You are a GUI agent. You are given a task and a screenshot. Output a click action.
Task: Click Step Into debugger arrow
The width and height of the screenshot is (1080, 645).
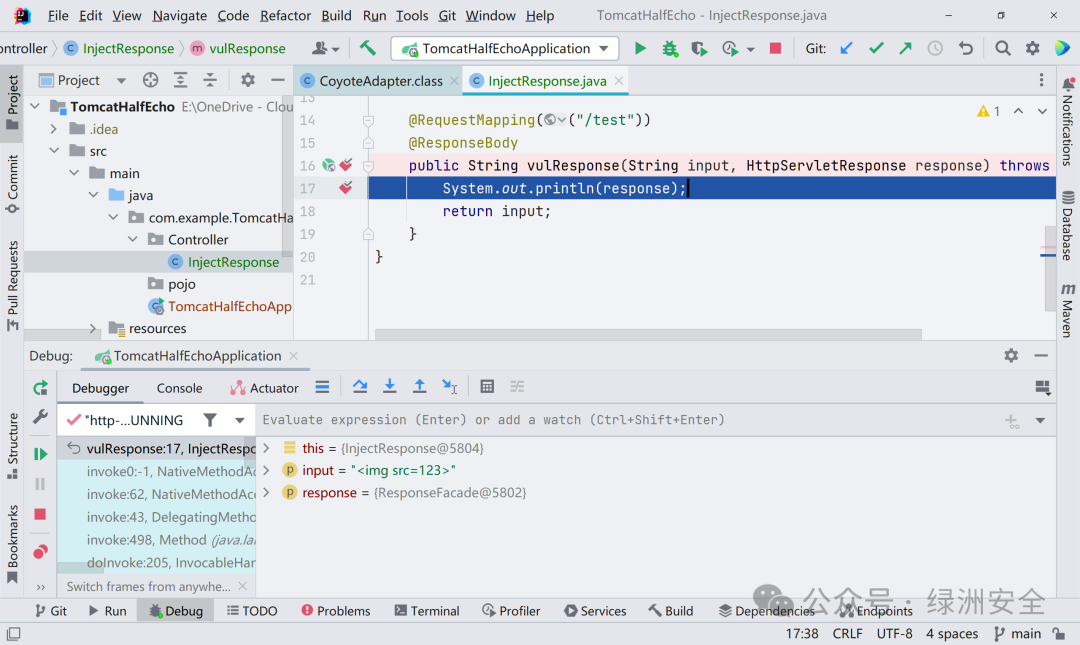tap(389, 387)
